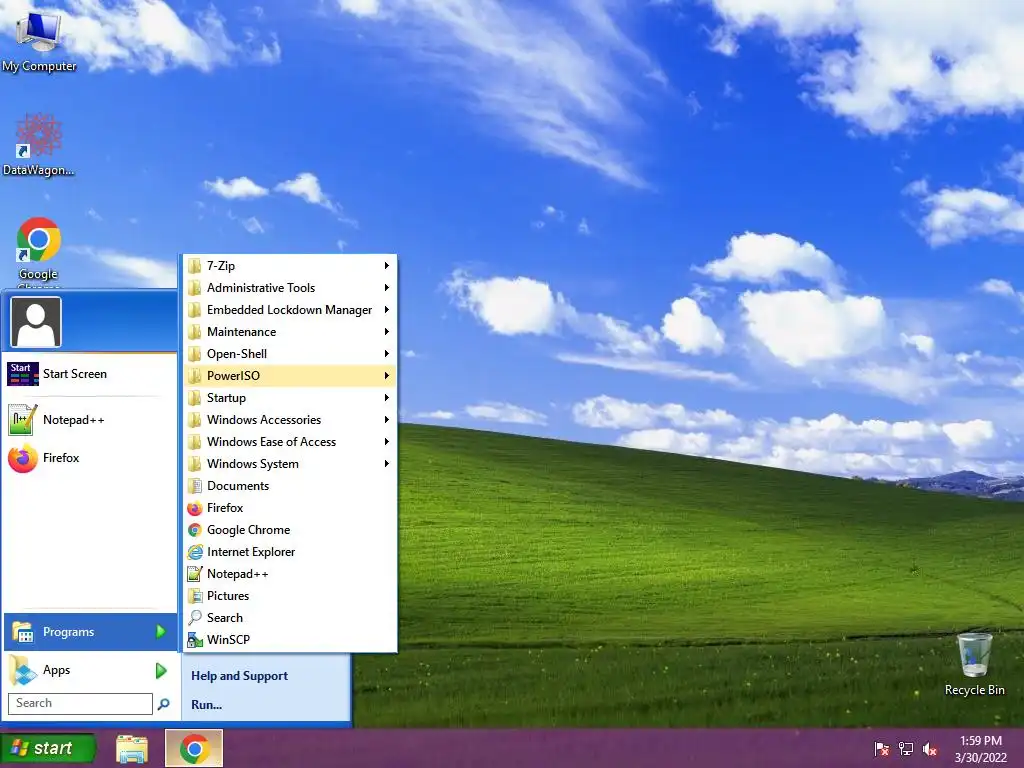Open the Programs menu item

(90, 632)
